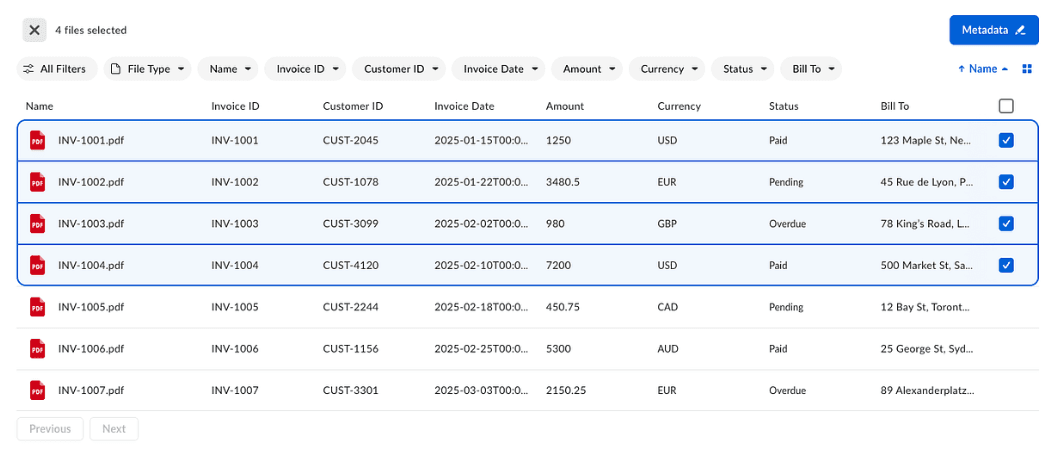Deselect the INV-1004.pdf checkbox
Screen dimensions: 1062x454
click(x=1006, y=265)
